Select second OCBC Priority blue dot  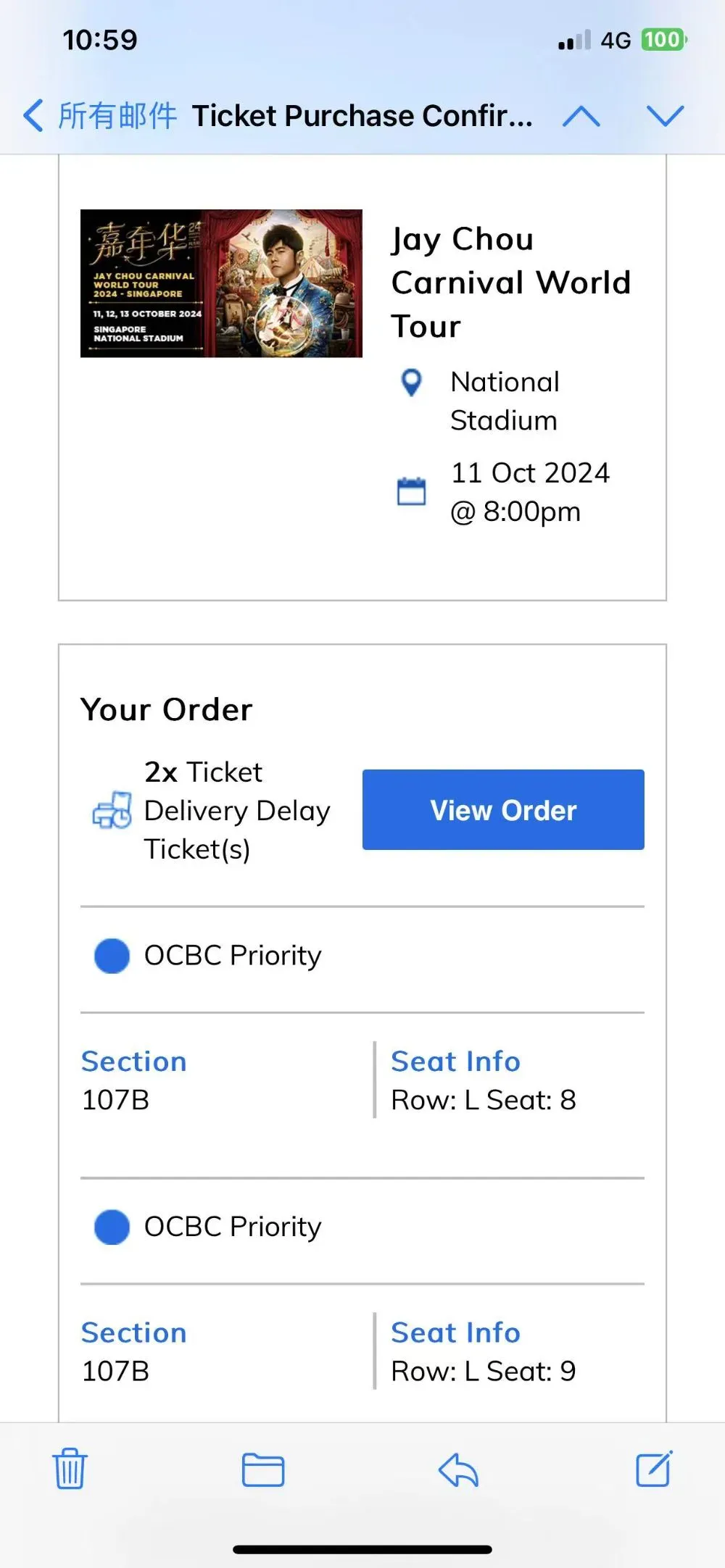tap(112, 1227)
